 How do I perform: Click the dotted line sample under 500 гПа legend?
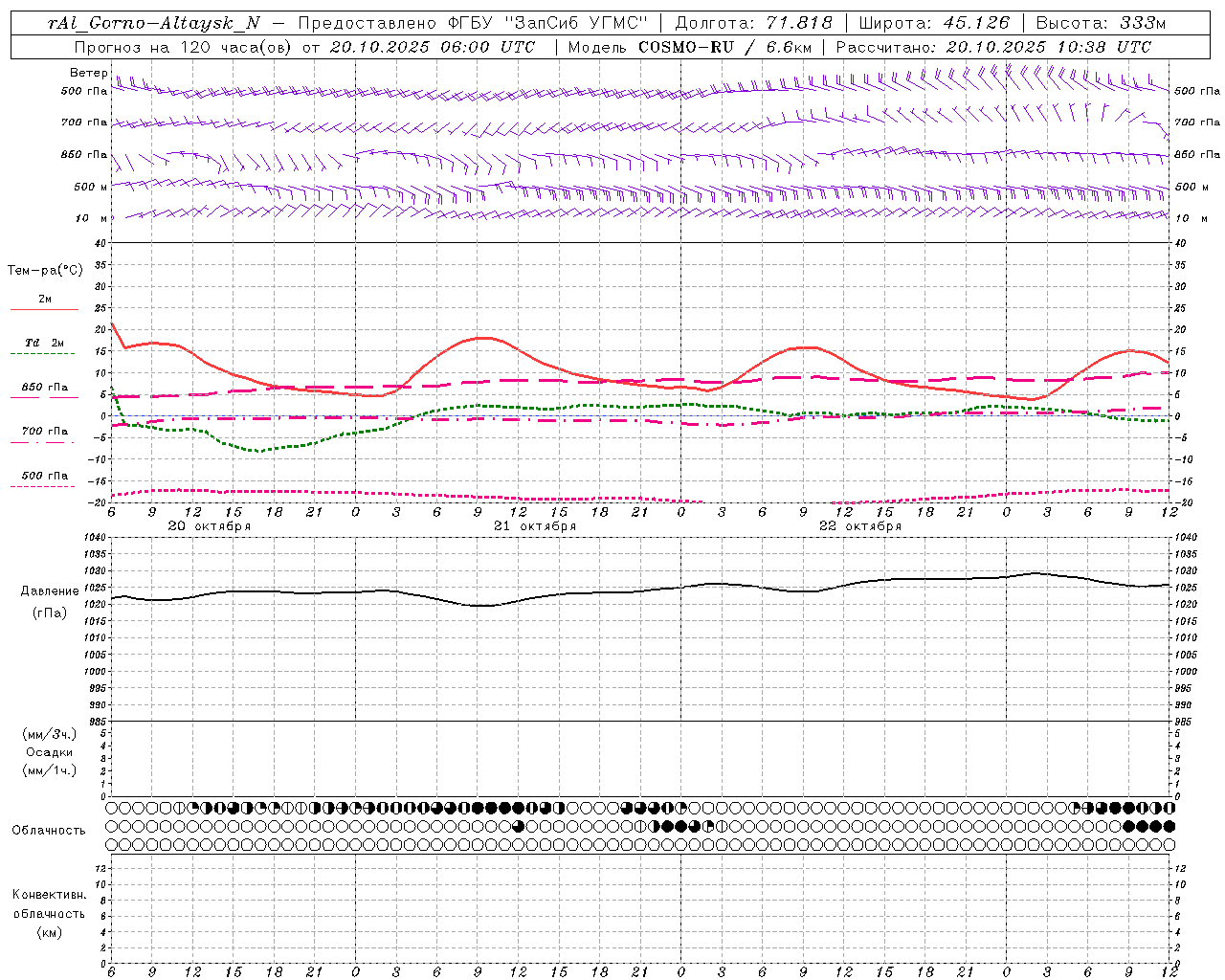[x=42, y=486]
